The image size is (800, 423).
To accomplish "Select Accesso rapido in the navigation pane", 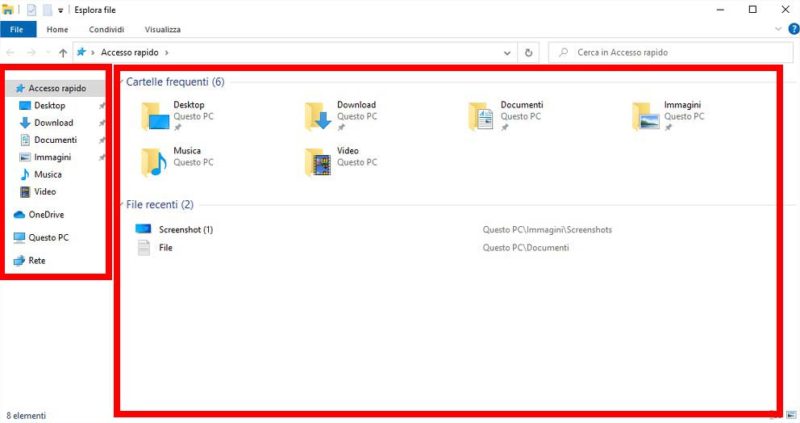I will (56, 88).
